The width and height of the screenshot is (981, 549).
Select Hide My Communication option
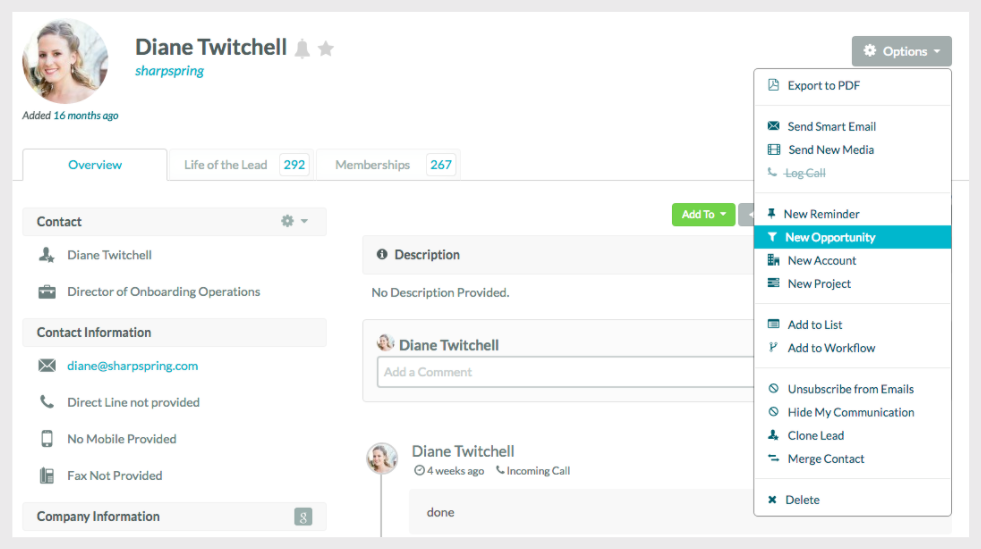click(x=852, y=412)
